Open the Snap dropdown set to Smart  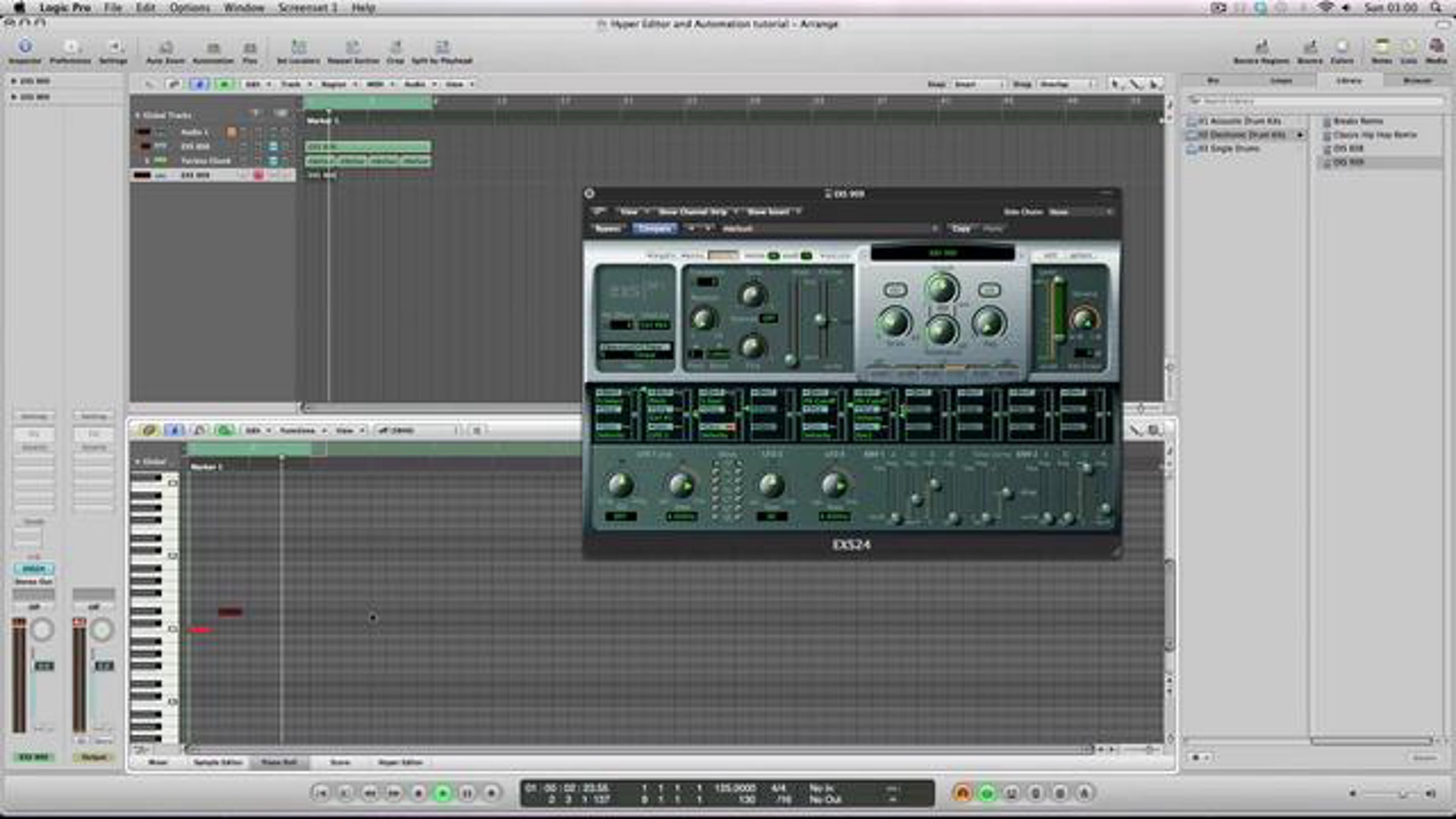979,84
